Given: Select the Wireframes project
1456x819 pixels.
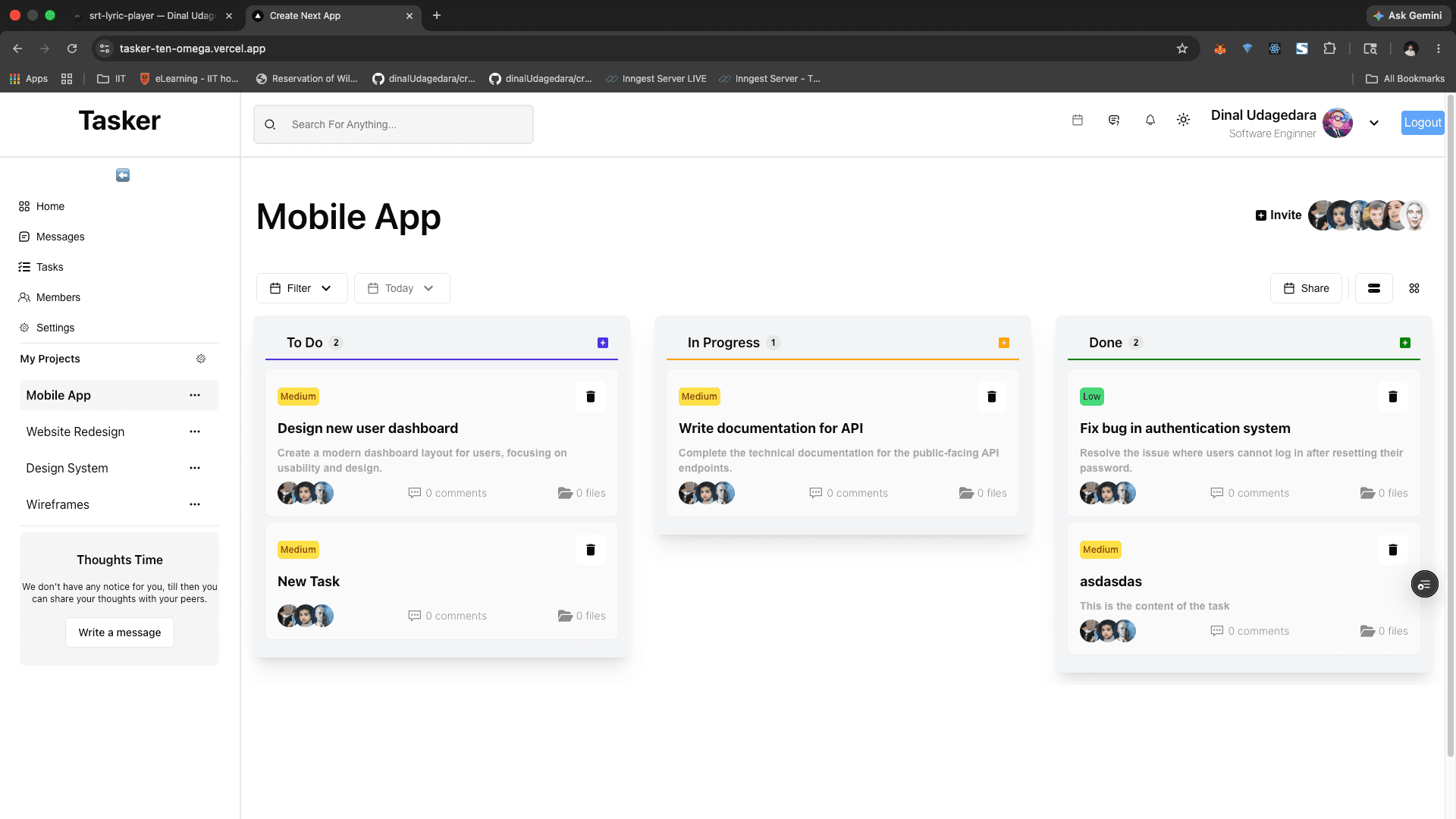Looking at the screenshot, I should 58,504.
